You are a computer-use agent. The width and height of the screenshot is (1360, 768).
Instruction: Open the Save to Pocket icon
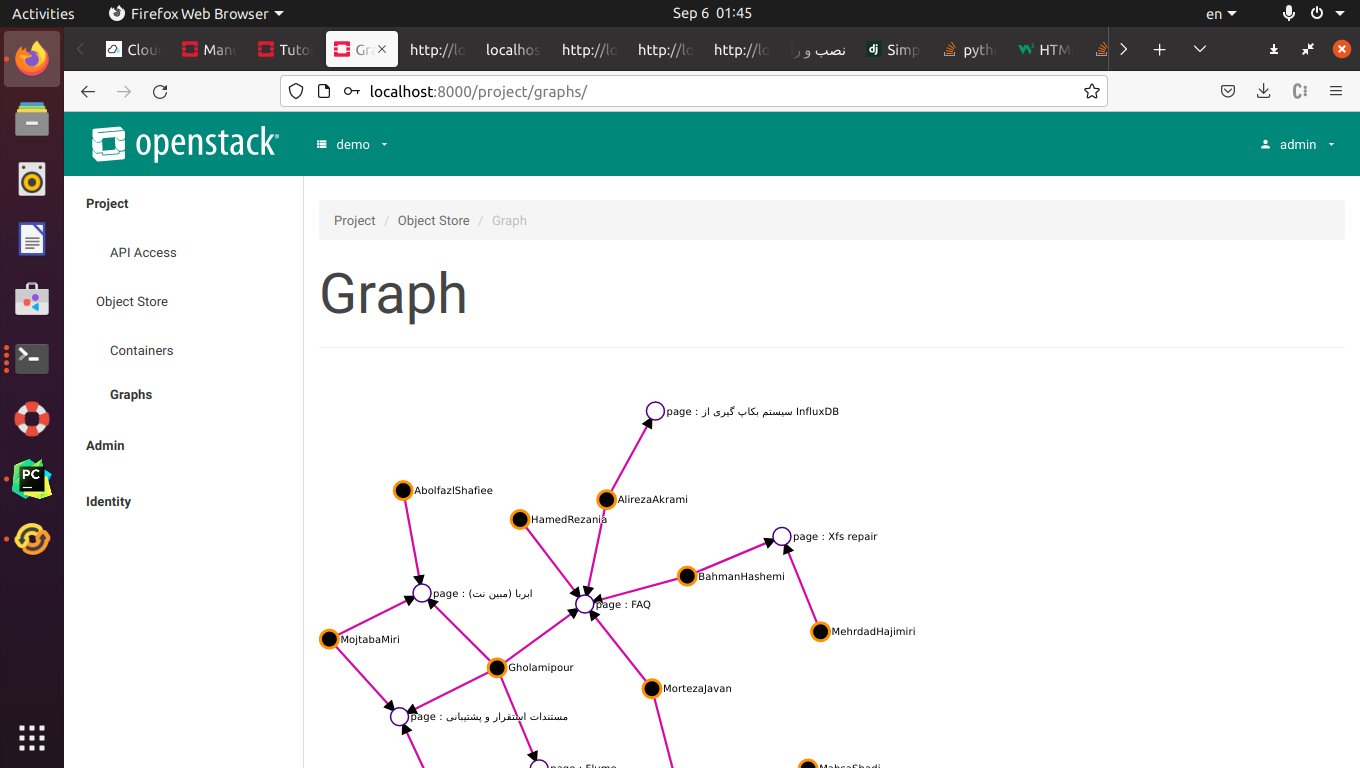tap(1228, 91)
